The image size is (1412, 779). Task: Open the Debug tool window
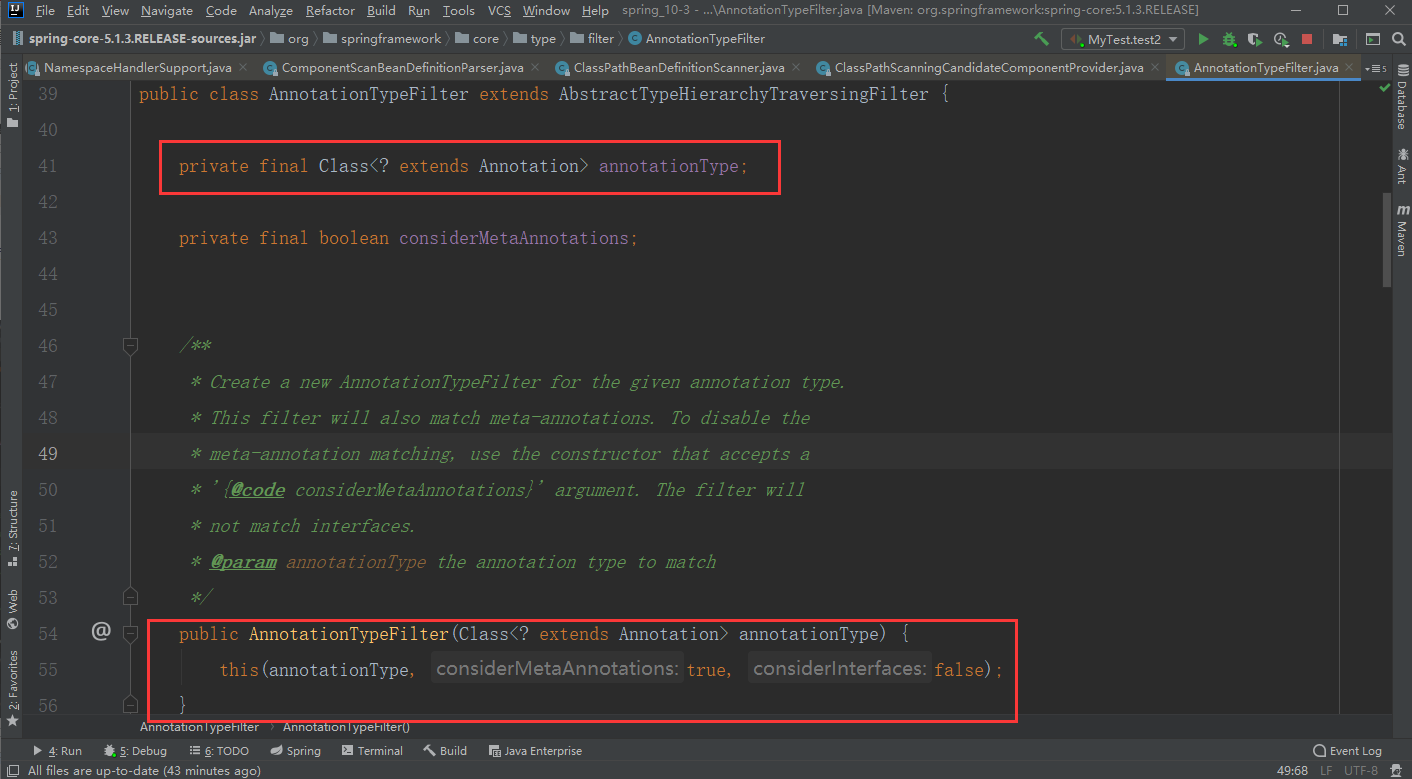134,751
